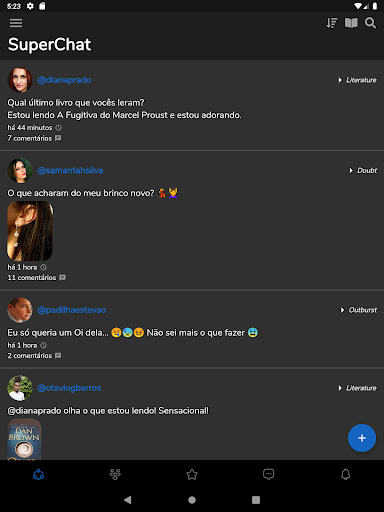Open the hamburger navigation menu
The width and height of the screenshot is (384, 512).
click(x=16, y=23)
